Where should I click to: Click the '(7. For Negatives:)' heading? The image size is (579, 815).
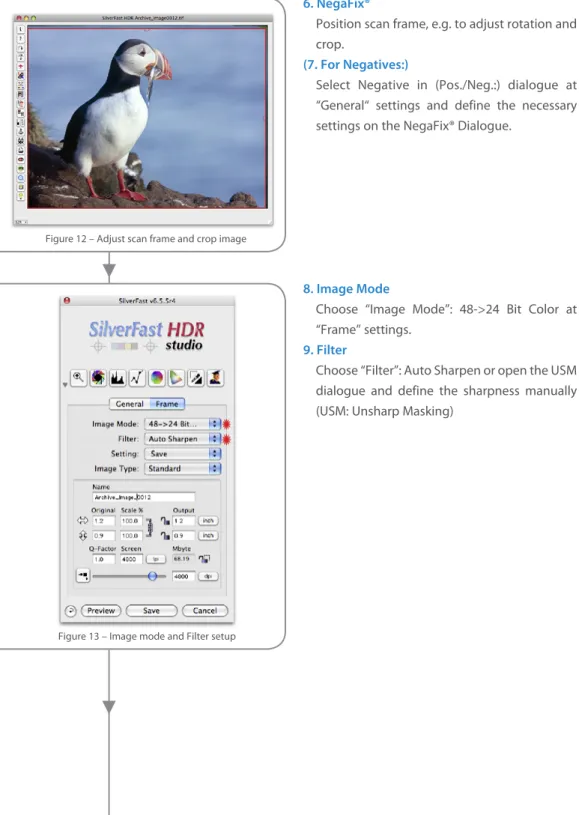pyautogui.click(x=356, y=64)
